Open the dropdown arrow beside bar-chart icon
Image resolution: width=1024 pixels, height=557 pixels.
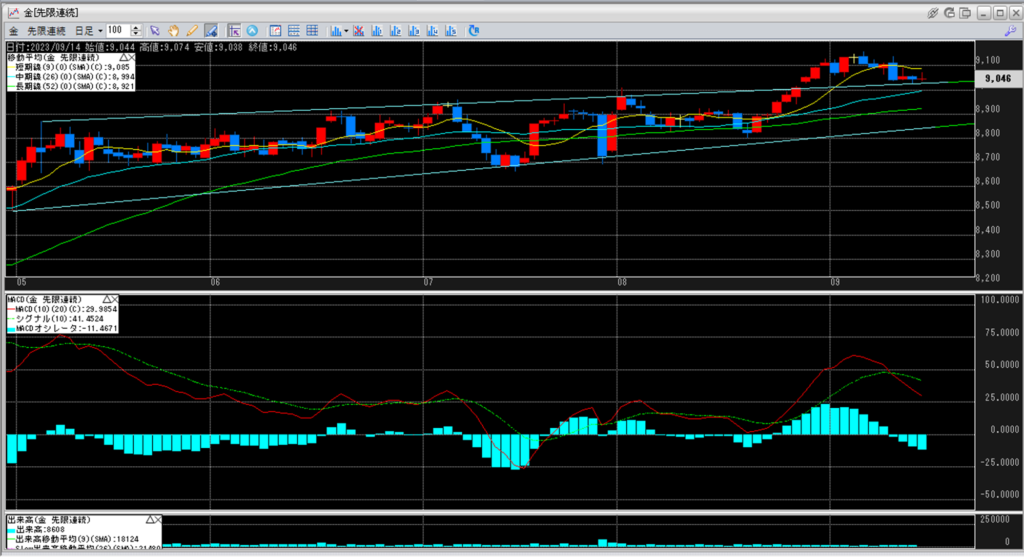pyautogui.click(x=346, y=31)
